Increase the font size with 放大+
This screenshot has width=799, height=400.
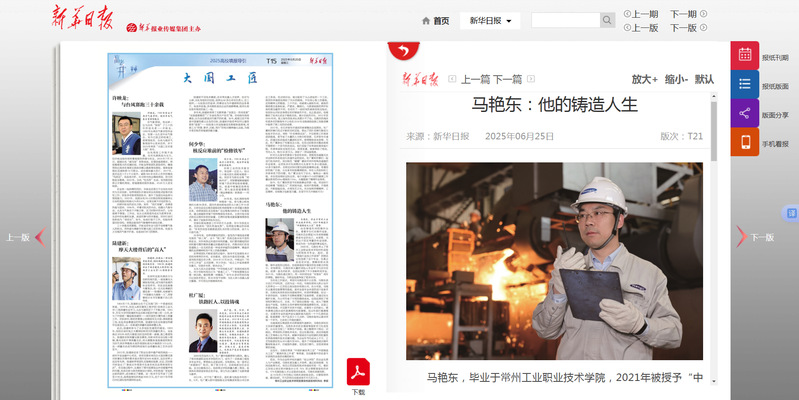click(x=644, y=79)
